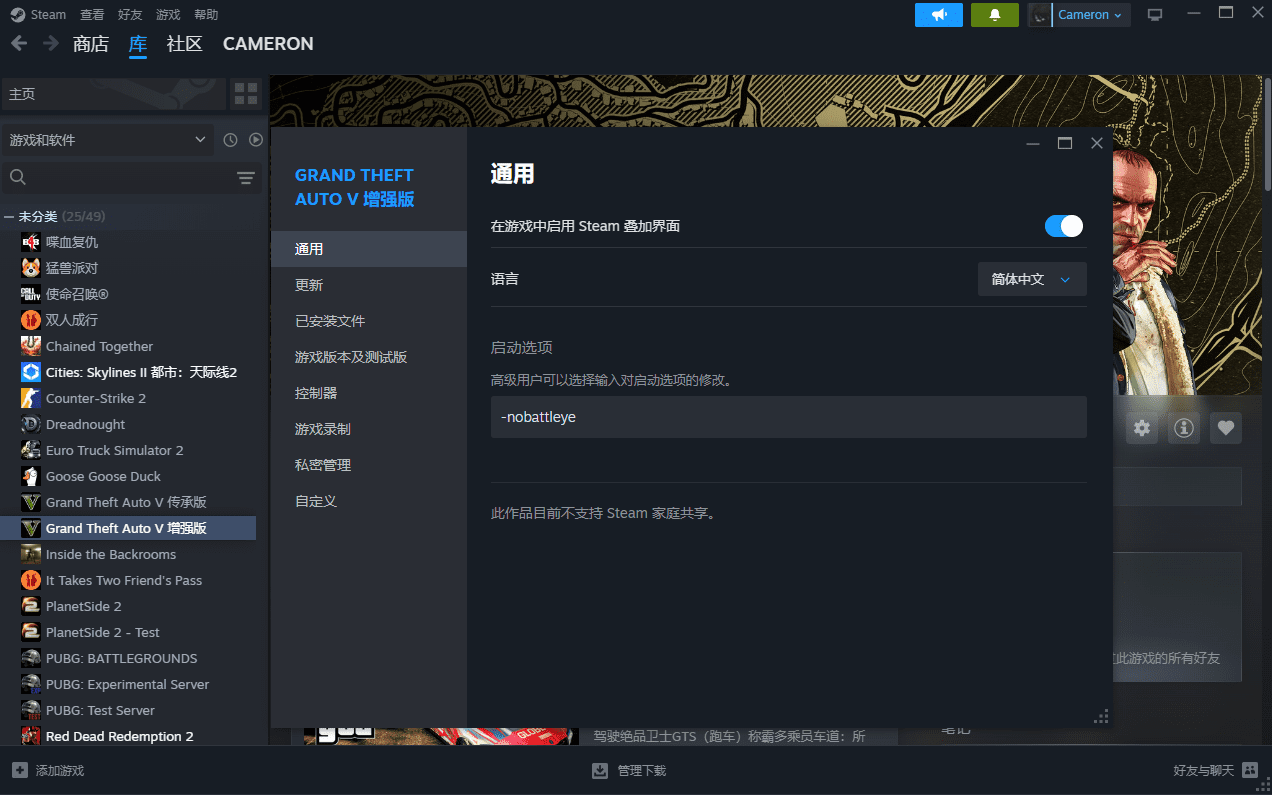Switch library to grid view icon

[x=246, y=94]
